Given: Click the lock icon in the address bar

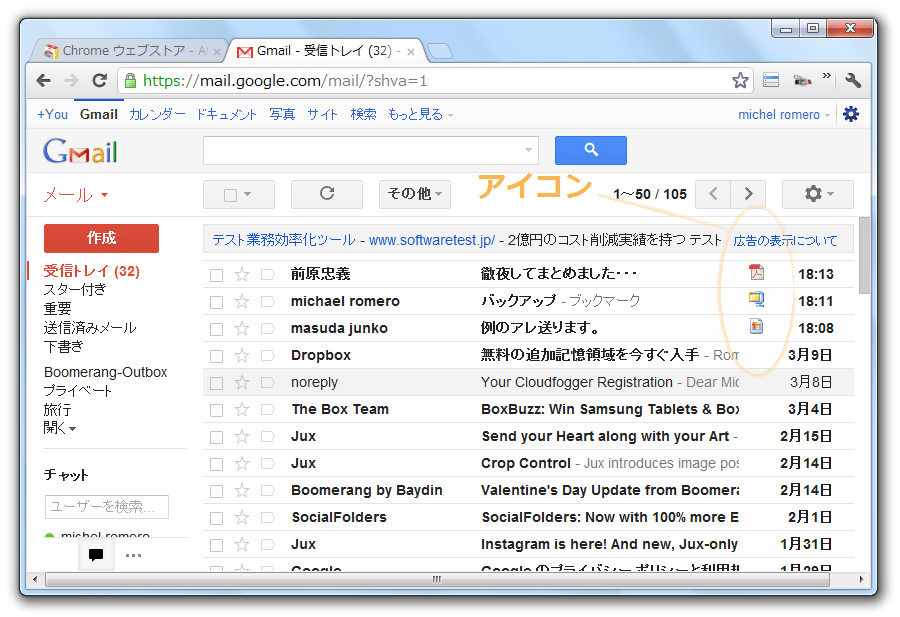Looking at the screenshot, I should tap(130, 81).
